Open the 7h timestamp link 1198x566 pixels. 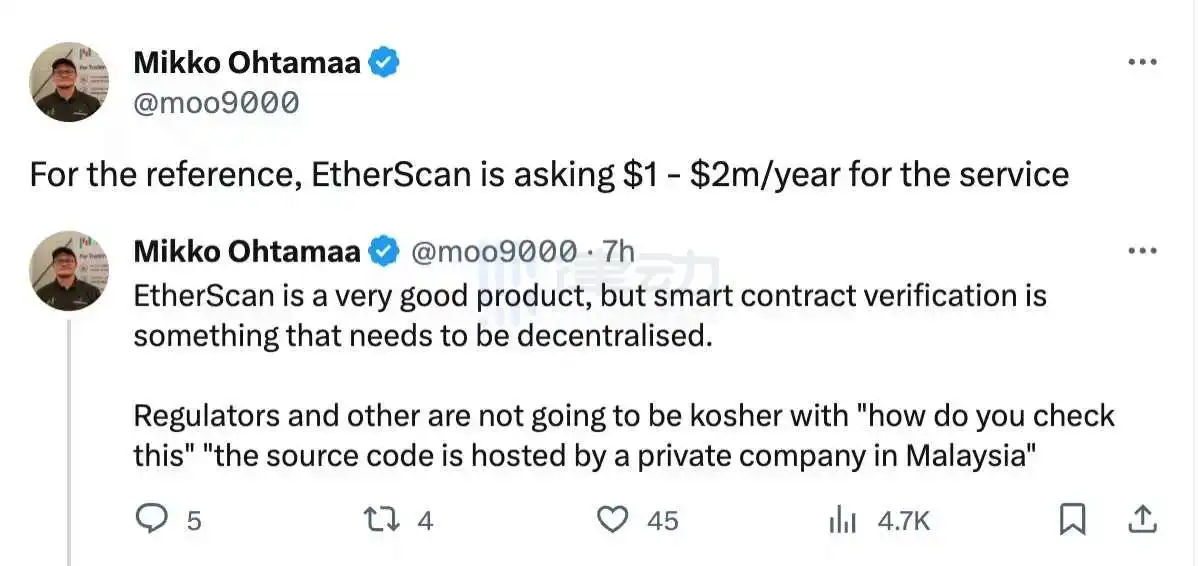tap(619, 252)
